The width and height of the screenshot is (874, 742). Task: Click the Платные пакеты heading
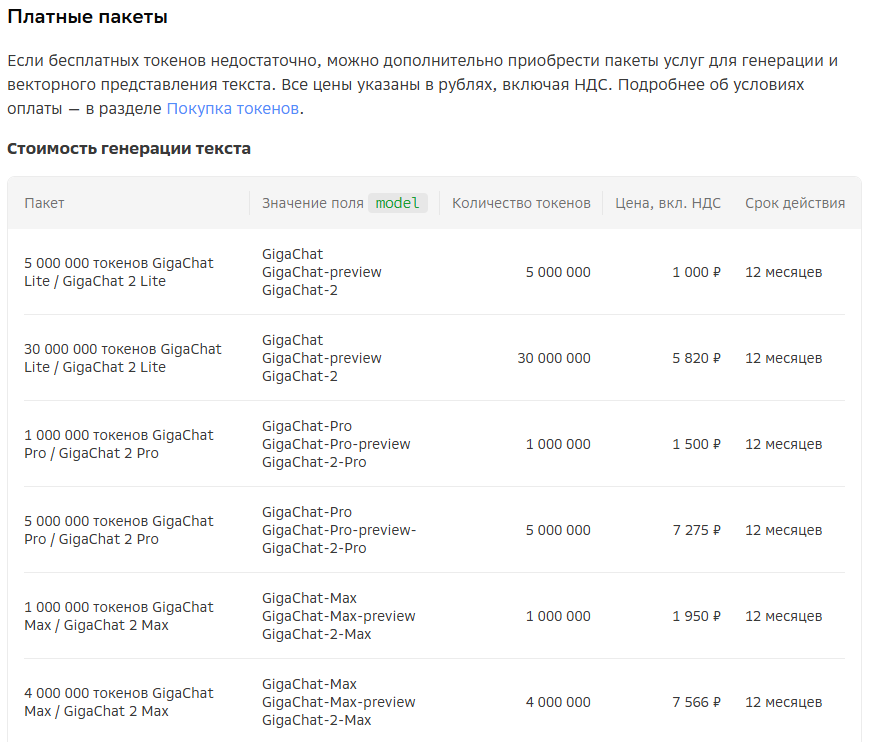coord(88,17)
